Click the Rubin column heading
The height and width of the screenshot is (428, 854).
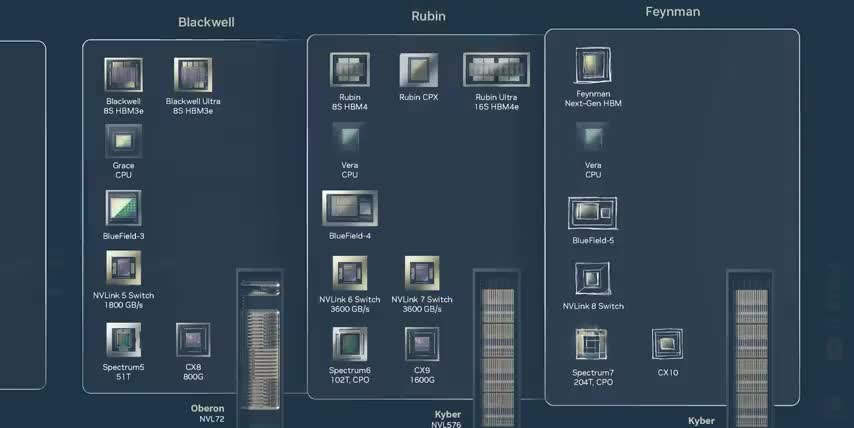tap(428, 16)
